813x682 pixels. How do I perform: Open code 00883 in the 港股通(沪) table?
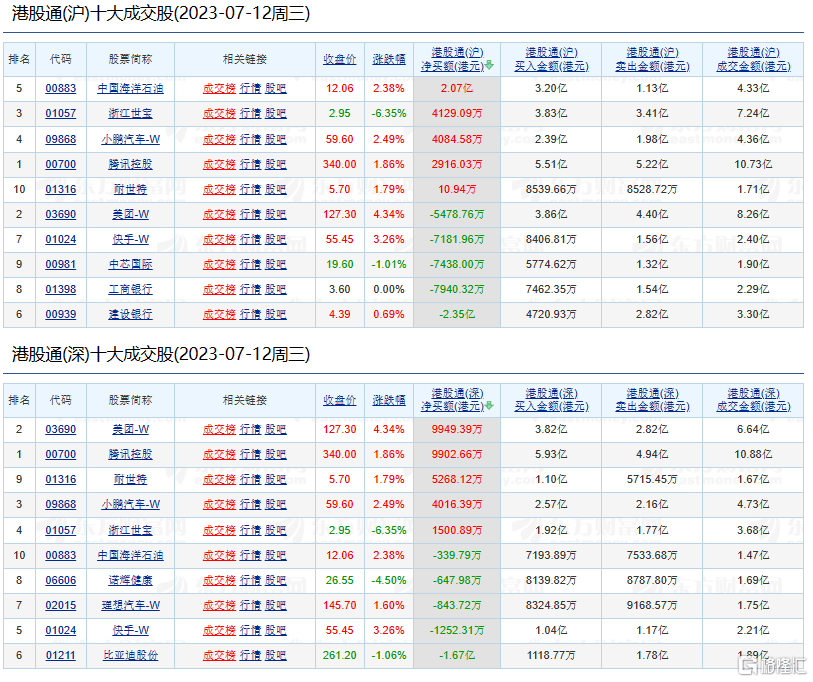click(x=61, y=88)
